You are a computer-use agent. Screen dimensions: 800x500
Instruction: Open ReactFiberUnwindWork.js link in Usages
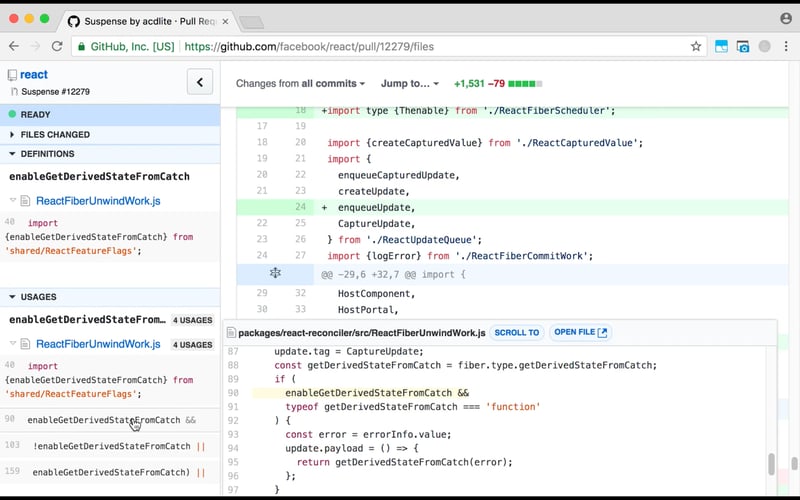[x=98, y=344]
